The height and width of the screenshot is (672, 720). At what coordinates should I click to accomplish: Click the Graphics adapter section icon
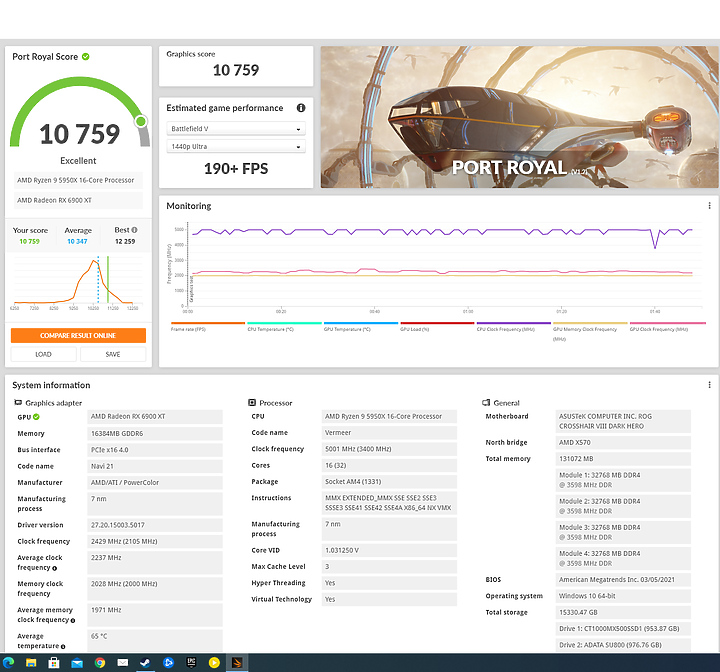click(18, 403)
